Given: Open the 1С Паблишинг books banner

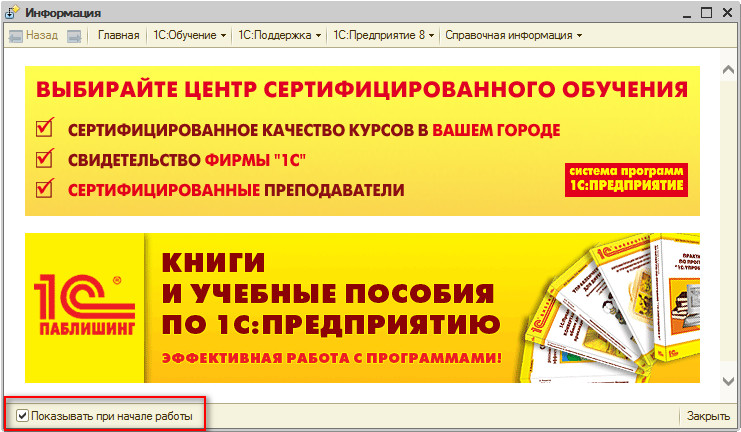Looking at the screenshot, I should (362, 308).
